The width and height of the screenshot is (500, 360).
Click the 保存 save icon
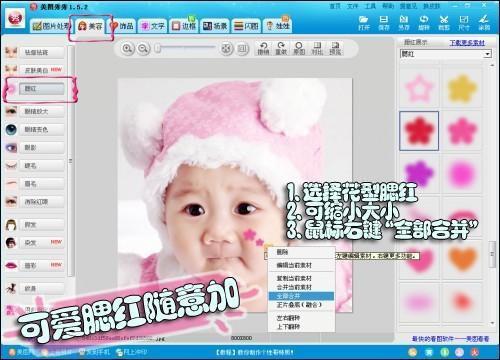click(384, 23)
